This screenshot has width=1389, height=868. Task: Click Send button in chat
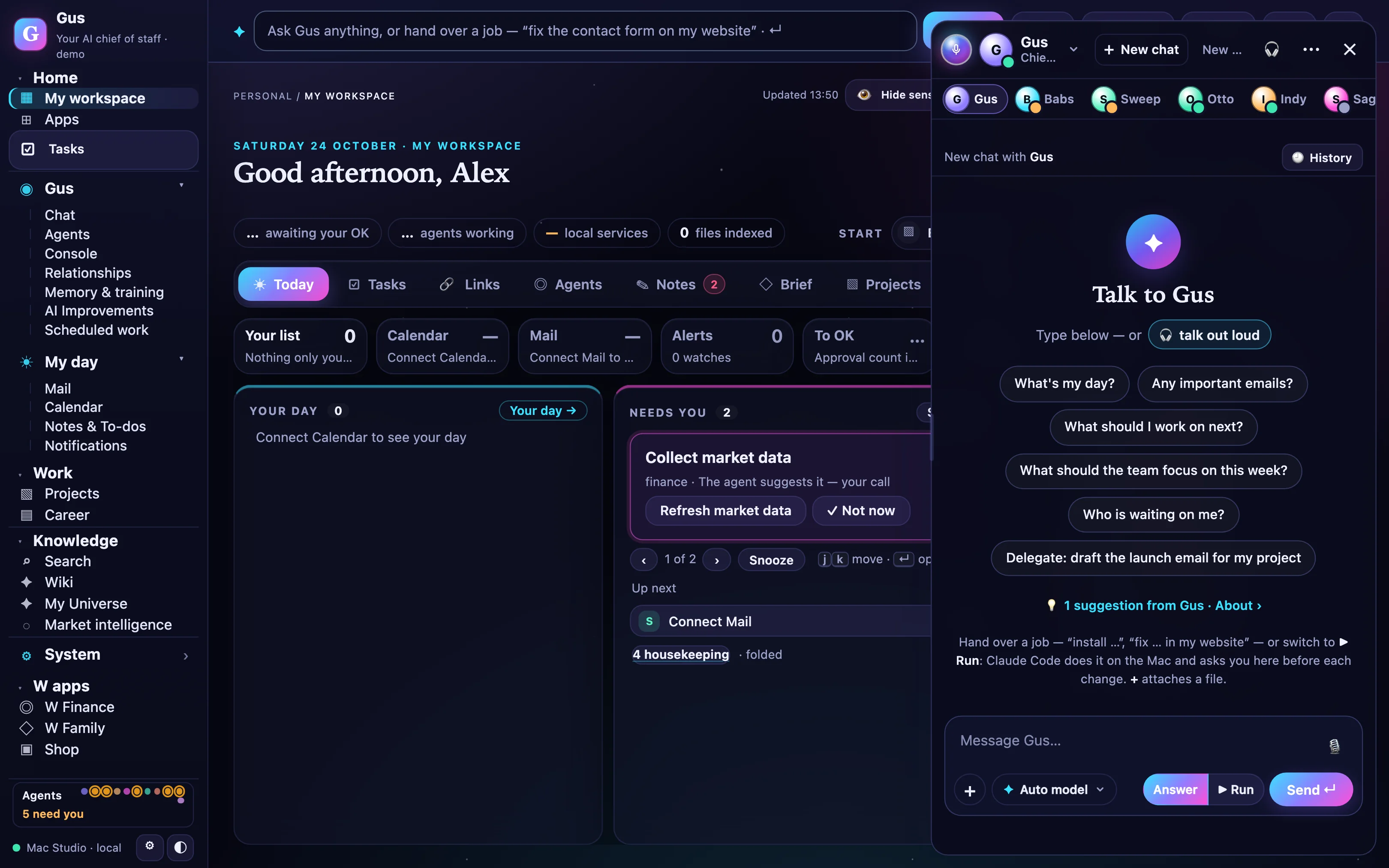pyautogui.click(x=1311, y=790)
